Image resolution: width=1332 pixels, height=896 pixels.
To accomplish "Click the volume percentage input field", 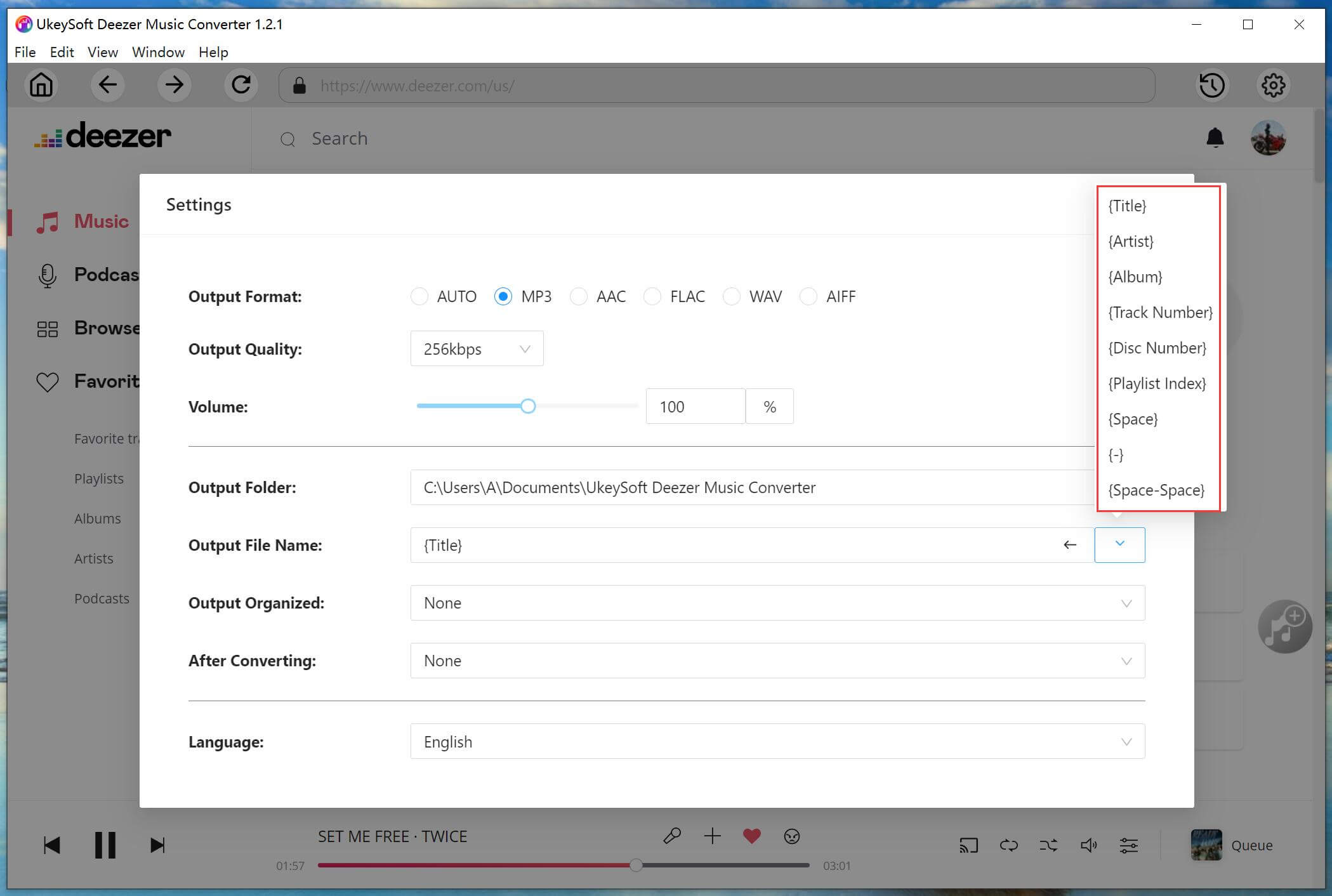I will click(695, 406).
